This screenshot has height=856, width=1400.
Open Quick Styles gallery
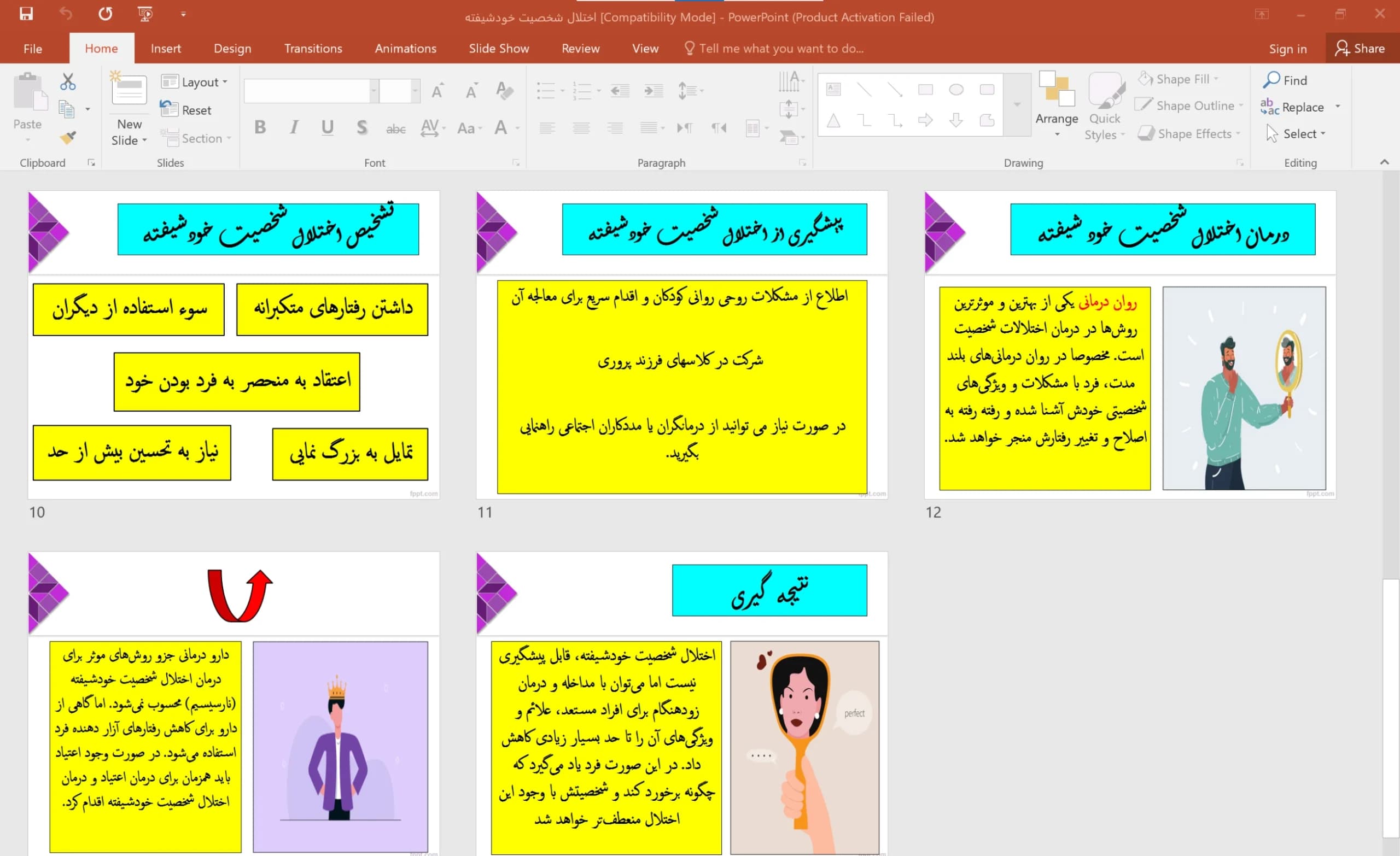[1105, 105]
